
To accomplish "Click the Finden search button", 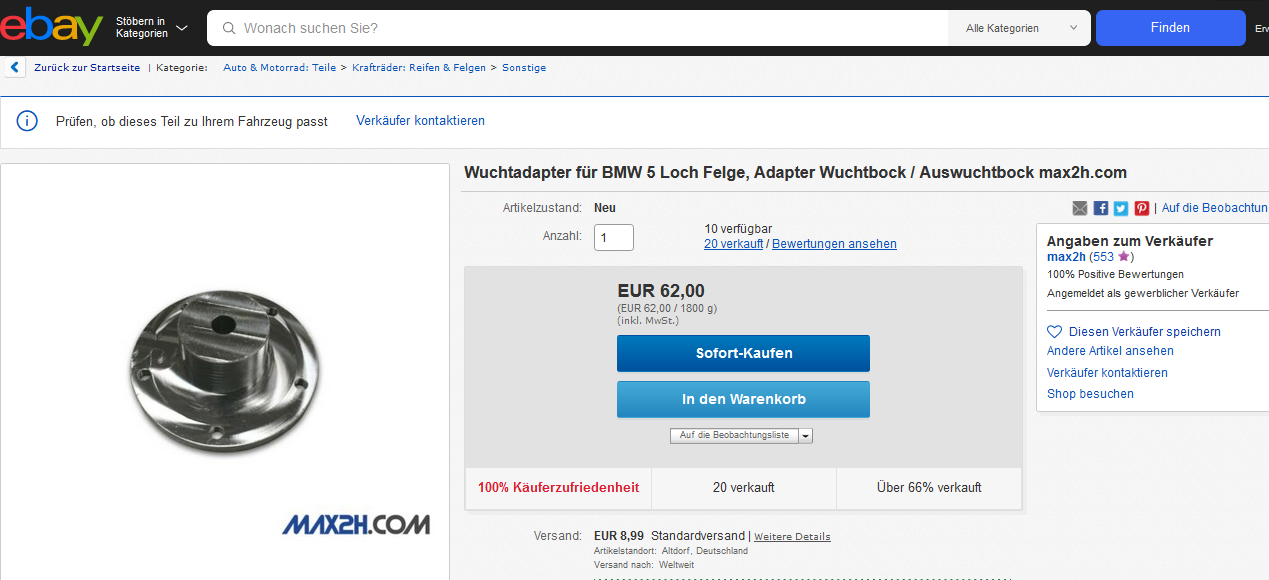I will click(x=1169, y=28).
